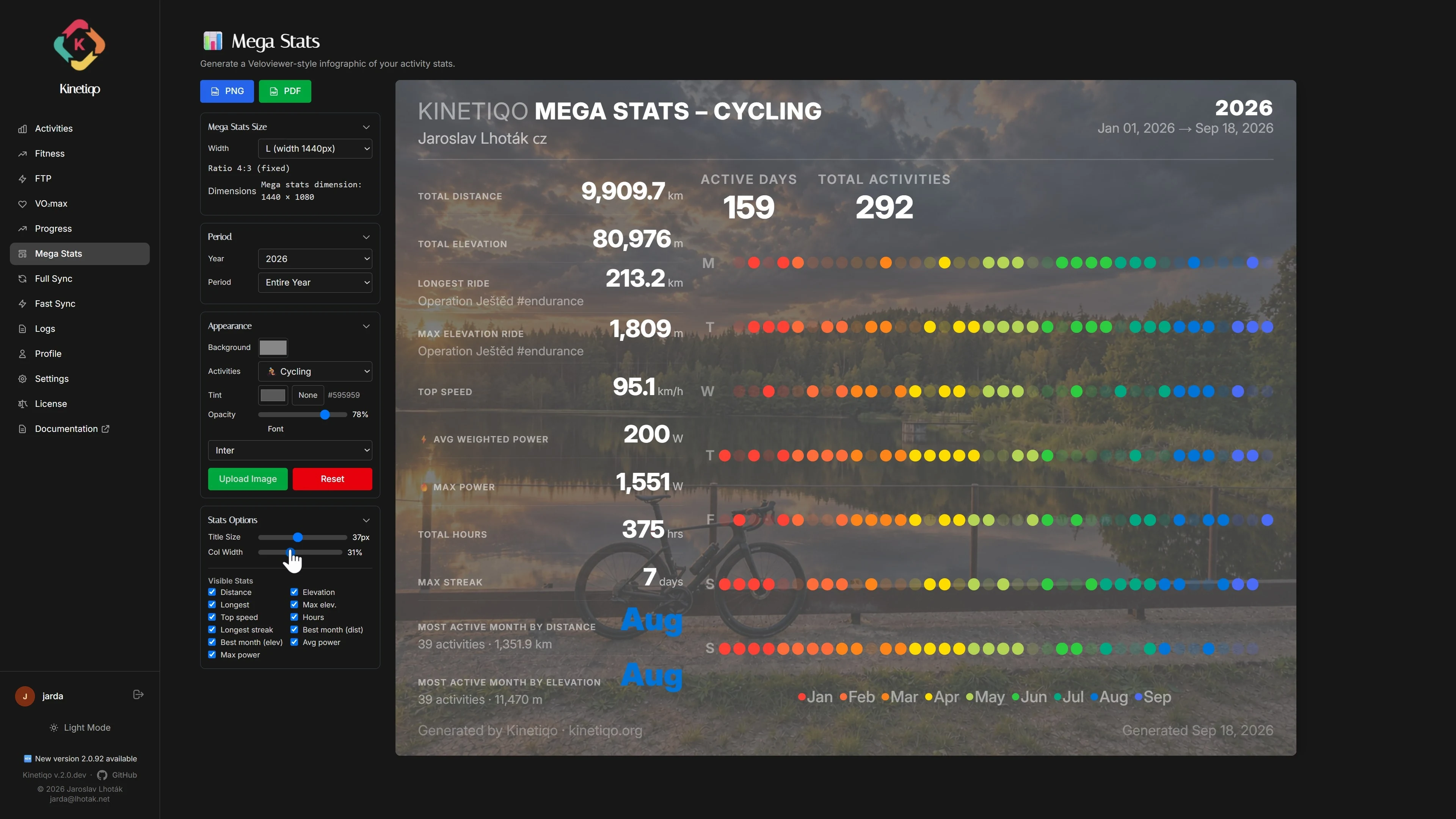Click the Mega Stats chart title icon
Viewport: 1456px width, 819px height.
tap(212, 41)
